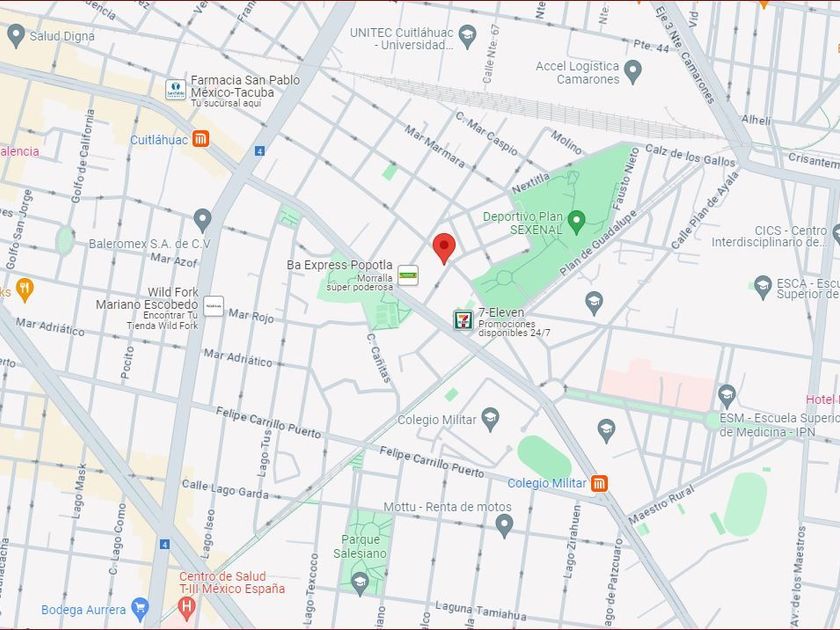The image size is (840, 630).
Task: Select the C. Mar Caspio street label
Action: tap(486, 133)
